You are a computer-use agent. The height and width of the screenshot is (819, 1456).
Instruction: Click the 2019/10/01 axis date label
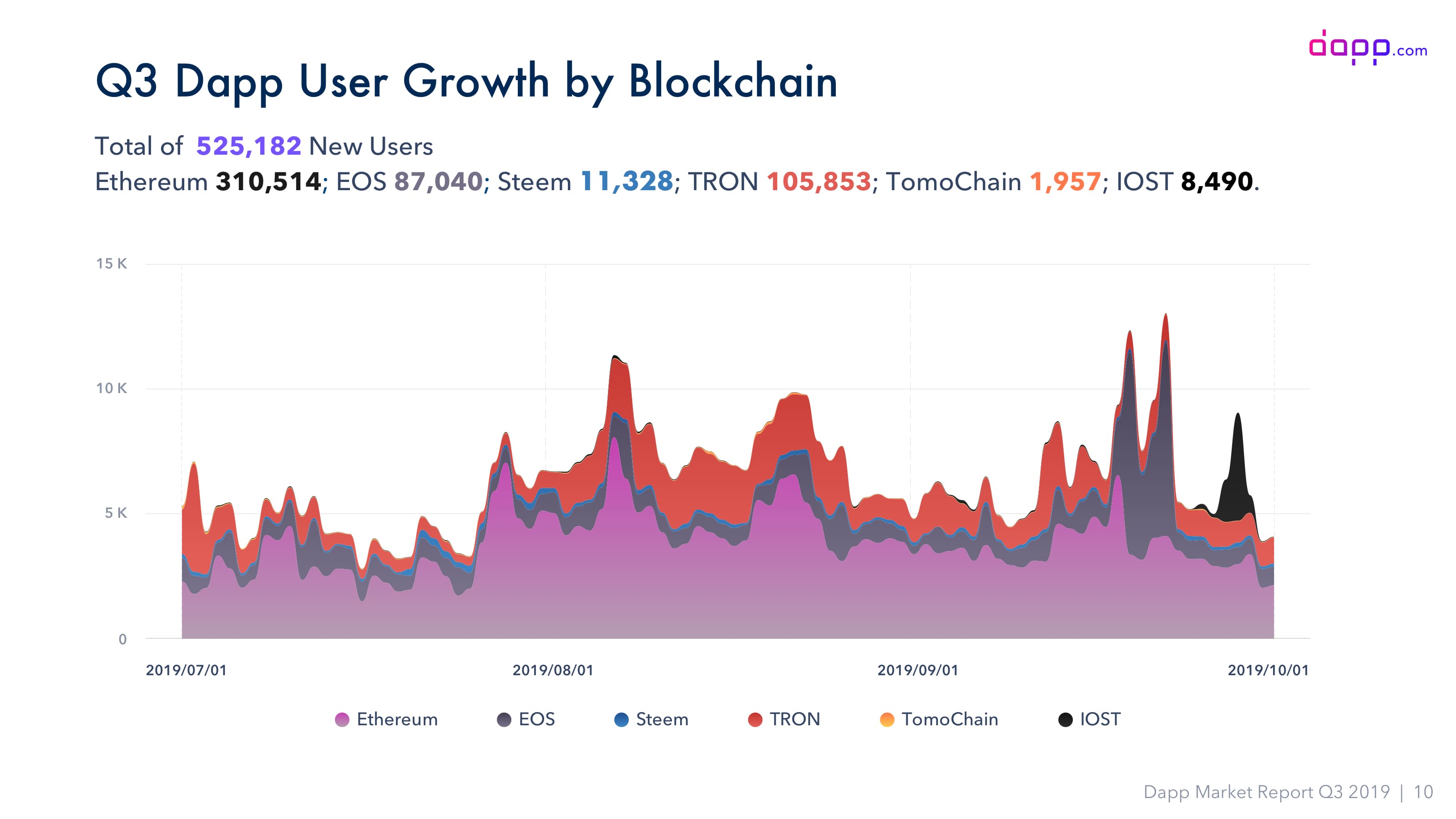(x=1269, y=670)
